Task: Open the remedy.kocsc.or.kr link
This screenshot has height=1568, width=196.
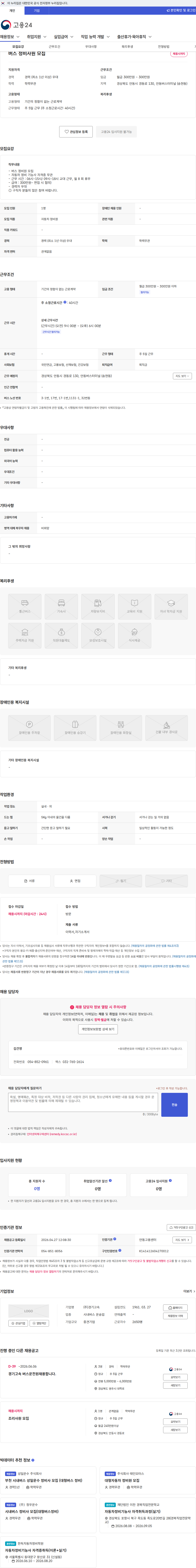Action: [x=52, y=1134]
